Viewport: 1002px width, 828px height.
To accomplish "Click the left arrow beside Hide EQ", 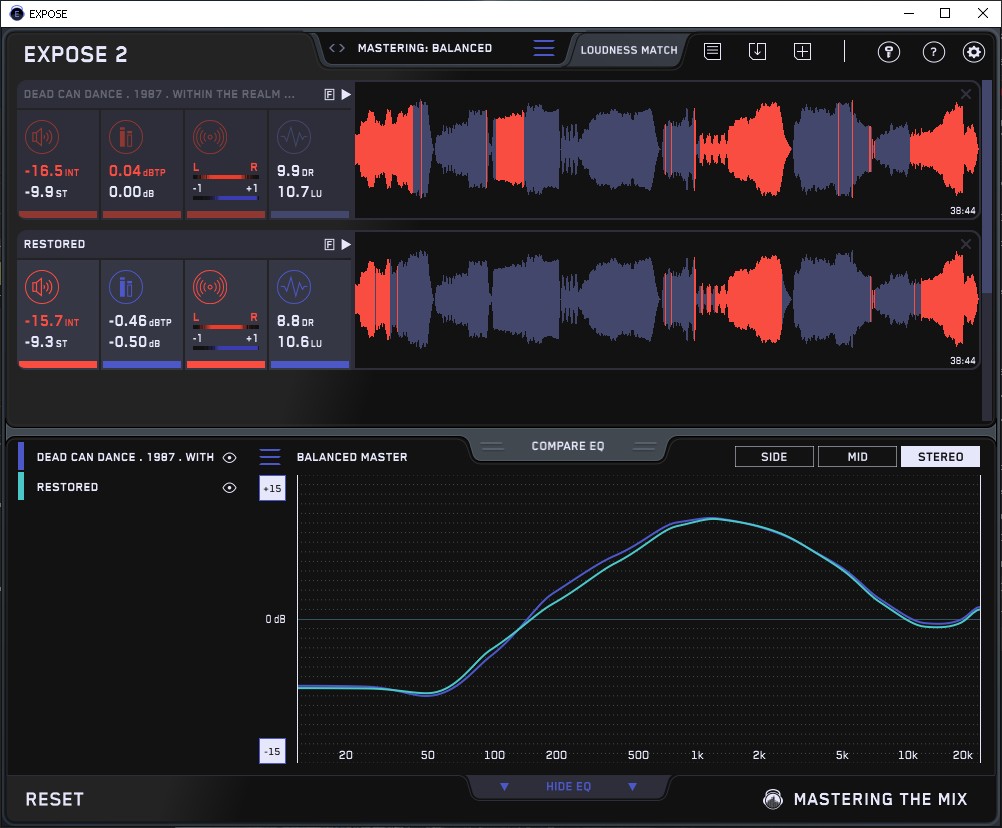I will point(504,786).
